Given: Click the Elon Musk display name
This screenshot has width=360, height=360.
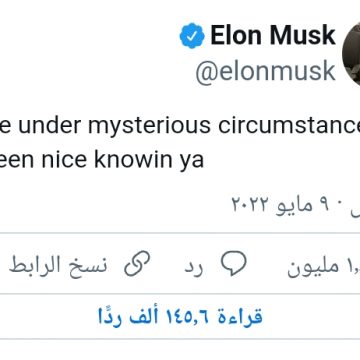Looking at the screenshot, I should (273, 35).
